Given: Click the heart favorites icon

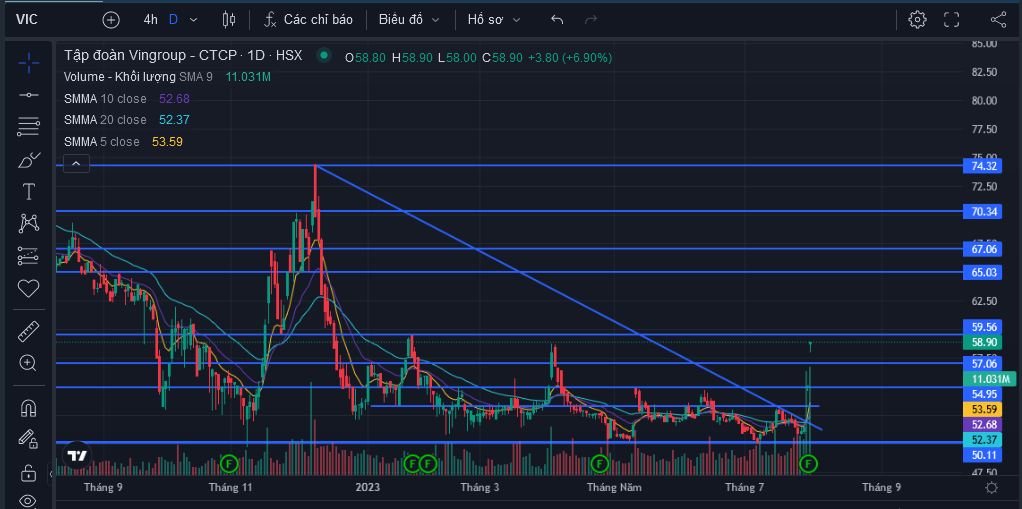Looking at the screenshot, I should point(29,288).
